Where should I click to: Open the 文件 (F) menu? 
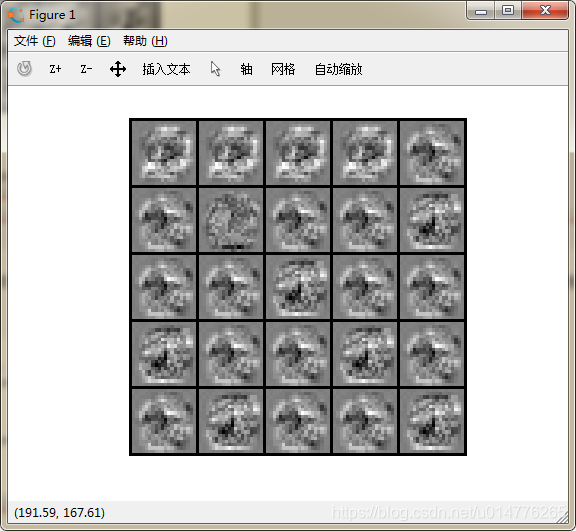point(35,41)
